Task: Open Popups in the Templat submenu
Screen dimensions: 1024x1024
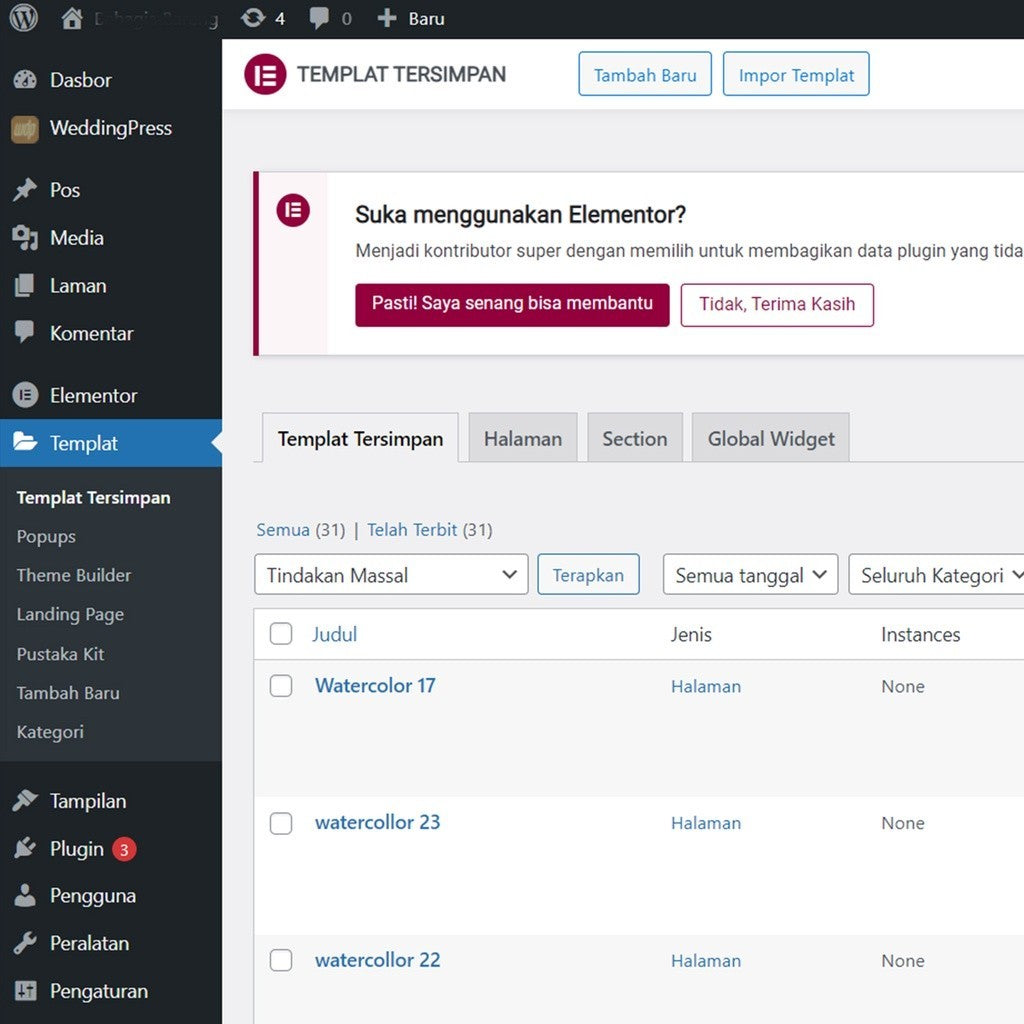Action: coord(46,536)
